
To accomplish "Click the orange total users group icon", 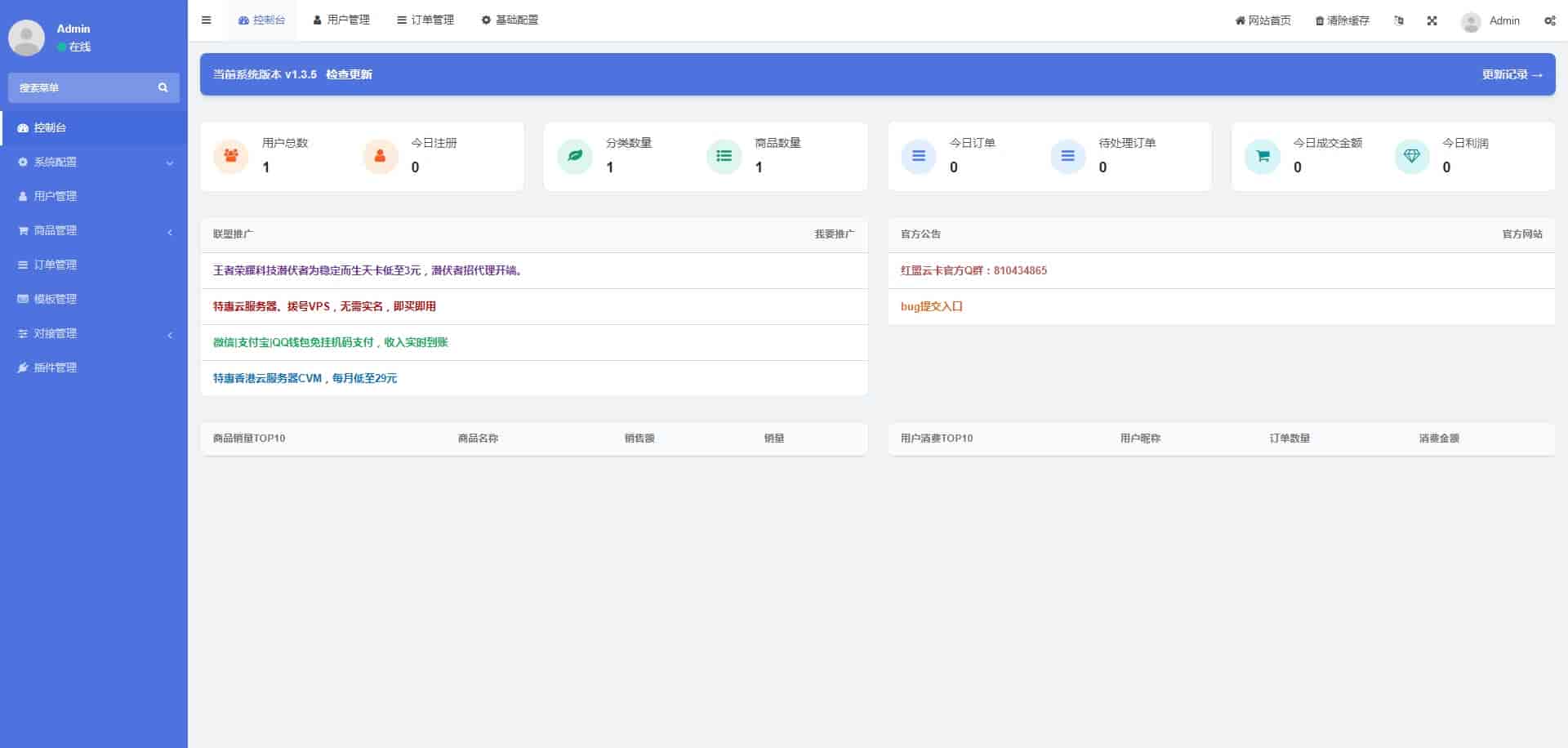I will [231, 156].
